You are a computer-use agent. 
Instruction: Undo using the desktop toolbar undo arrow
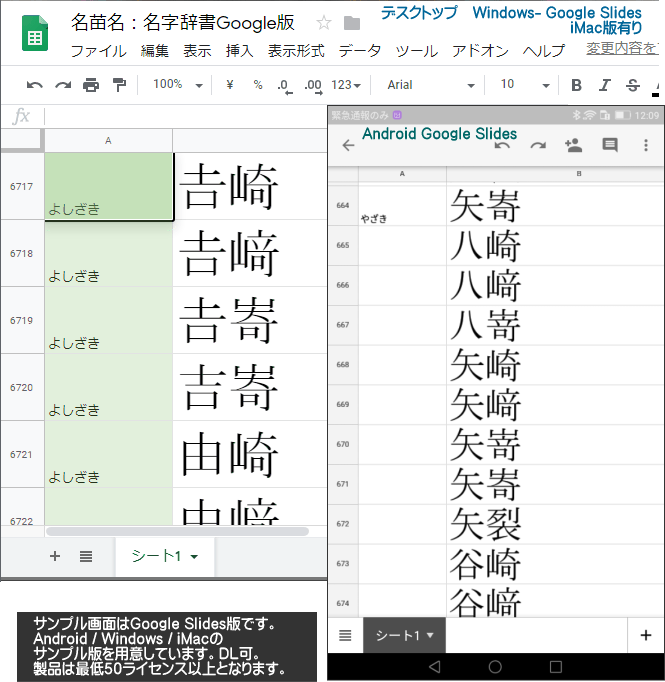(35, 85)
